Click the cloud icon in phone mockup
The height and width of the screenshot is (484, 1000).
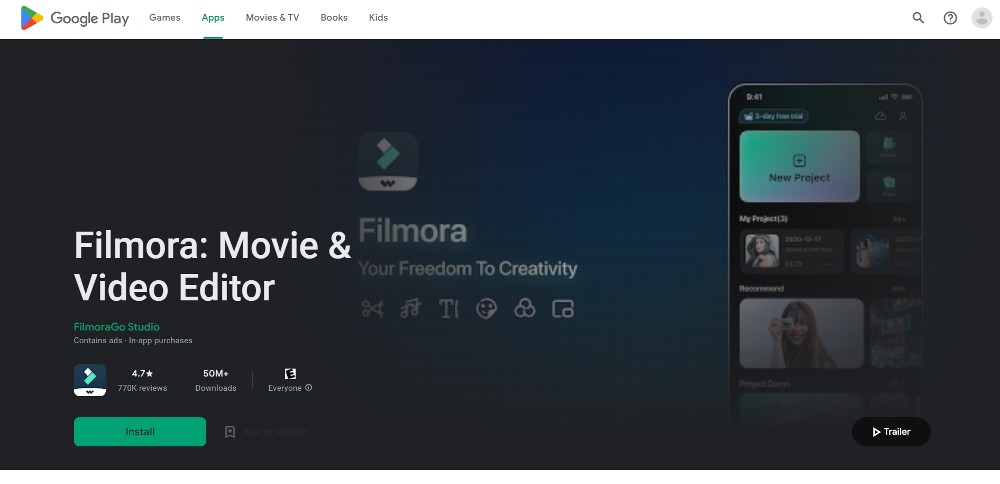[881, 116]
